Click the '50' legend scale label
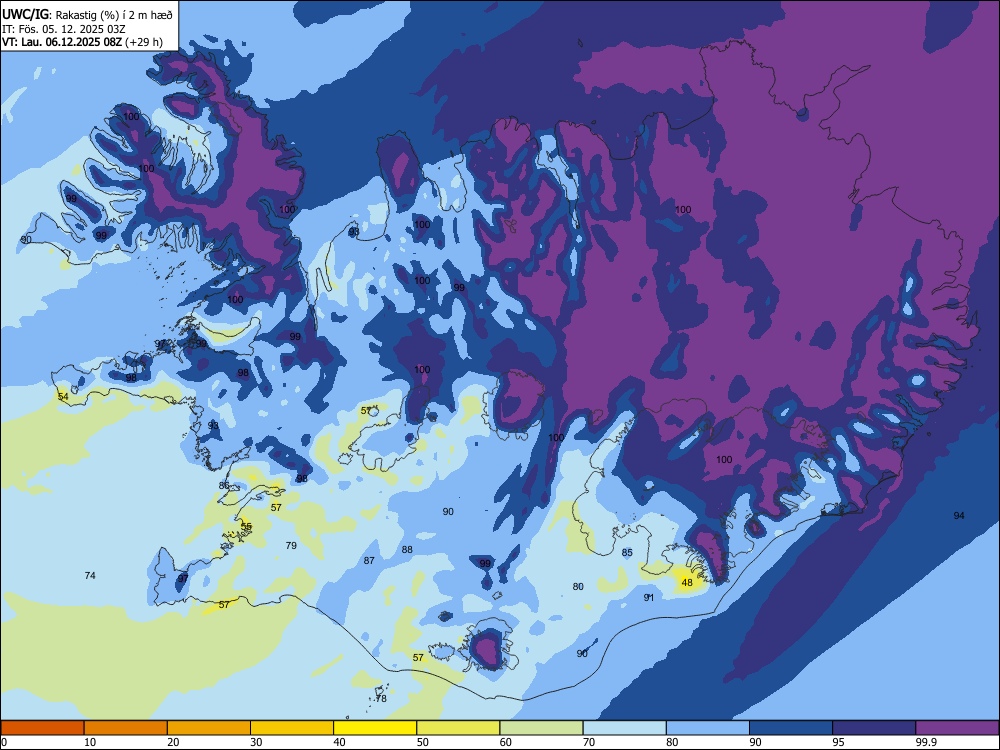The height and width of the screenshot is (750, 1000). point(422,742)
